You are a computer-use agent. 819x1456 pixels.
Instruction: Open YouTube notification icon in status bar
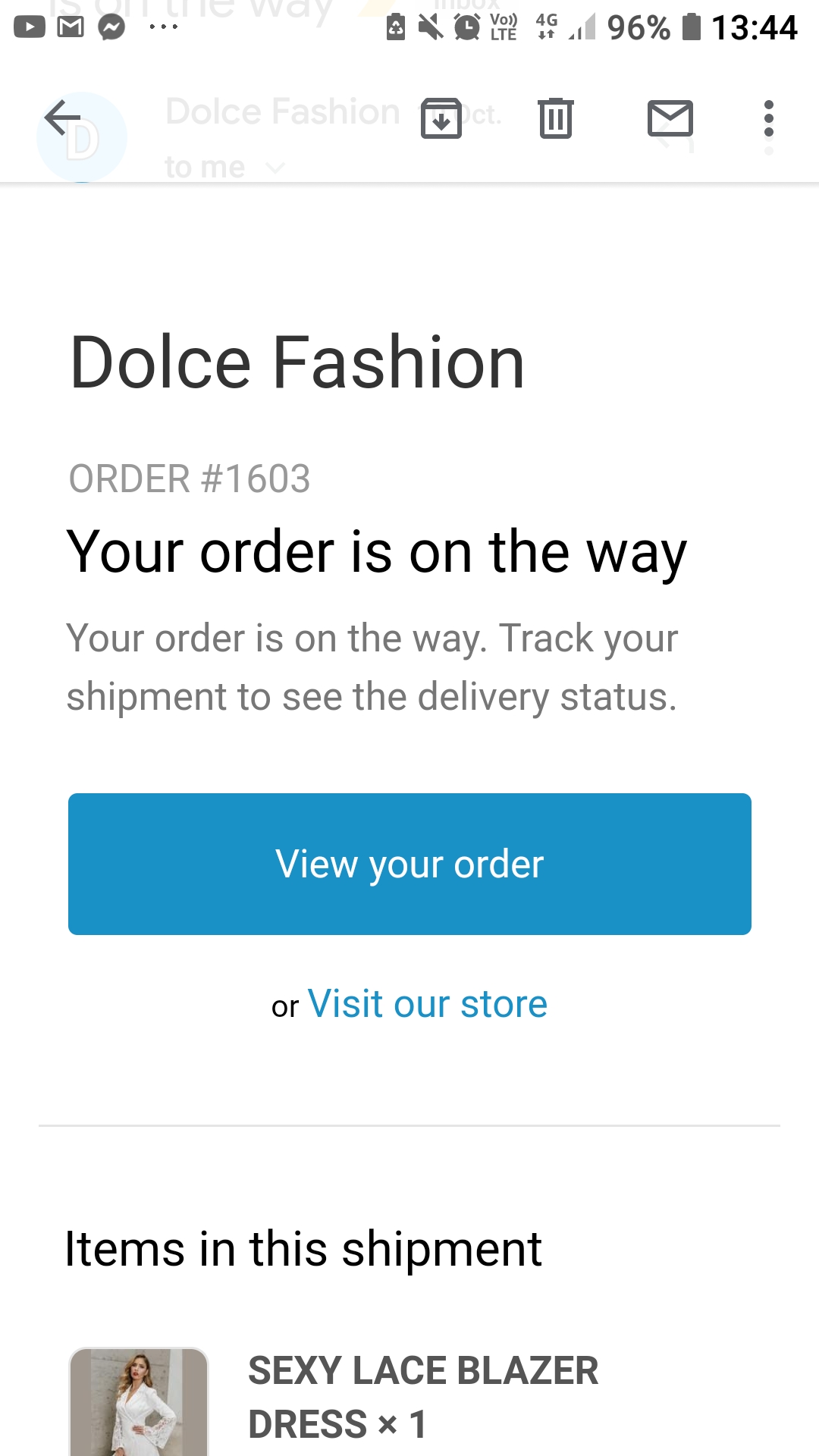[x=30, y=27]
